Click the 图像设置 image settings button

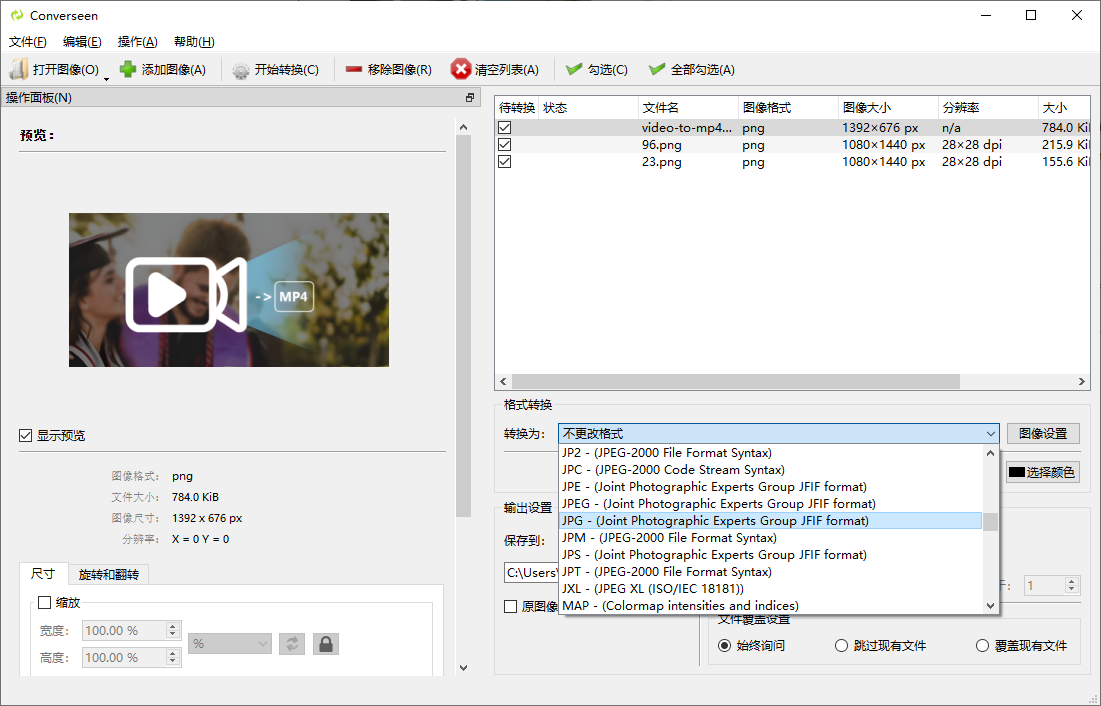click(x=1042, y=434)
